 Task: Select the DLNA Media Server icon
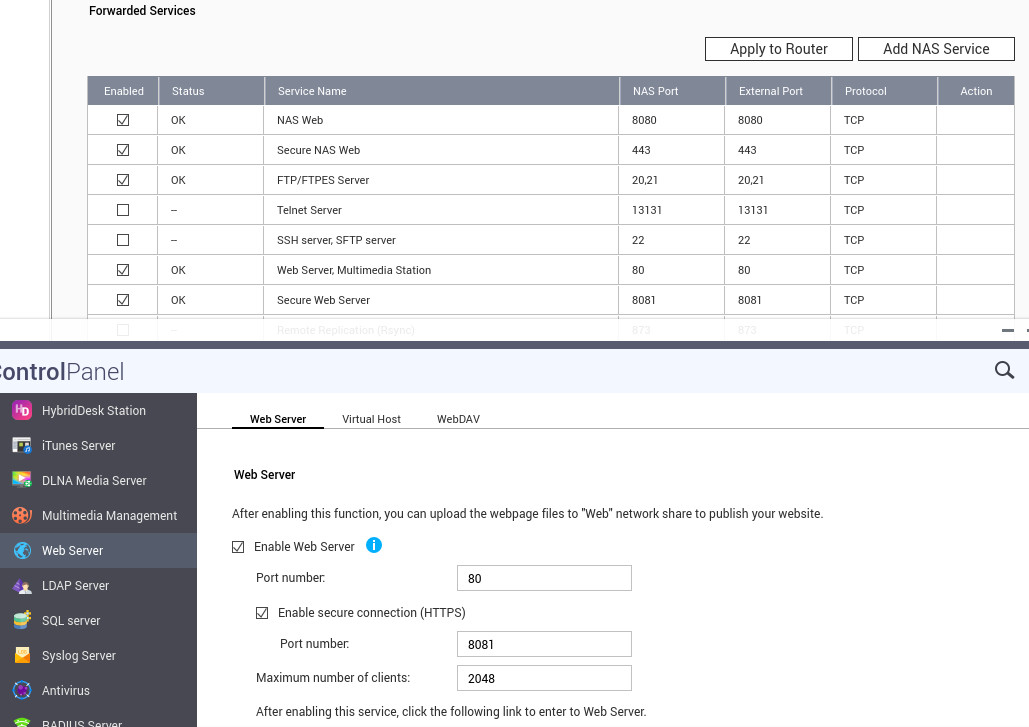[x=22, y=480]
